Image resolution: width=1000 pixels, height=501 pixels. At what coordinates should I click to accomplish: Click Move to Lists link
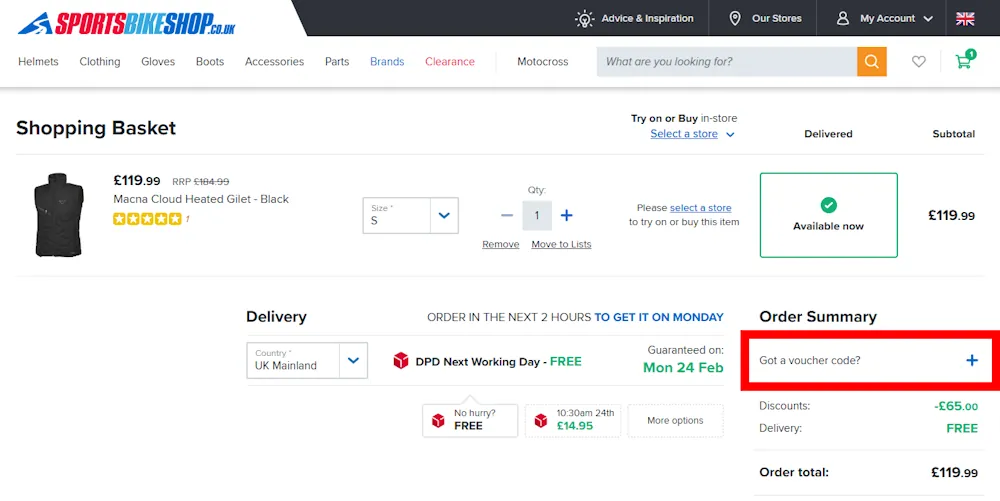[x=561, y=244]
